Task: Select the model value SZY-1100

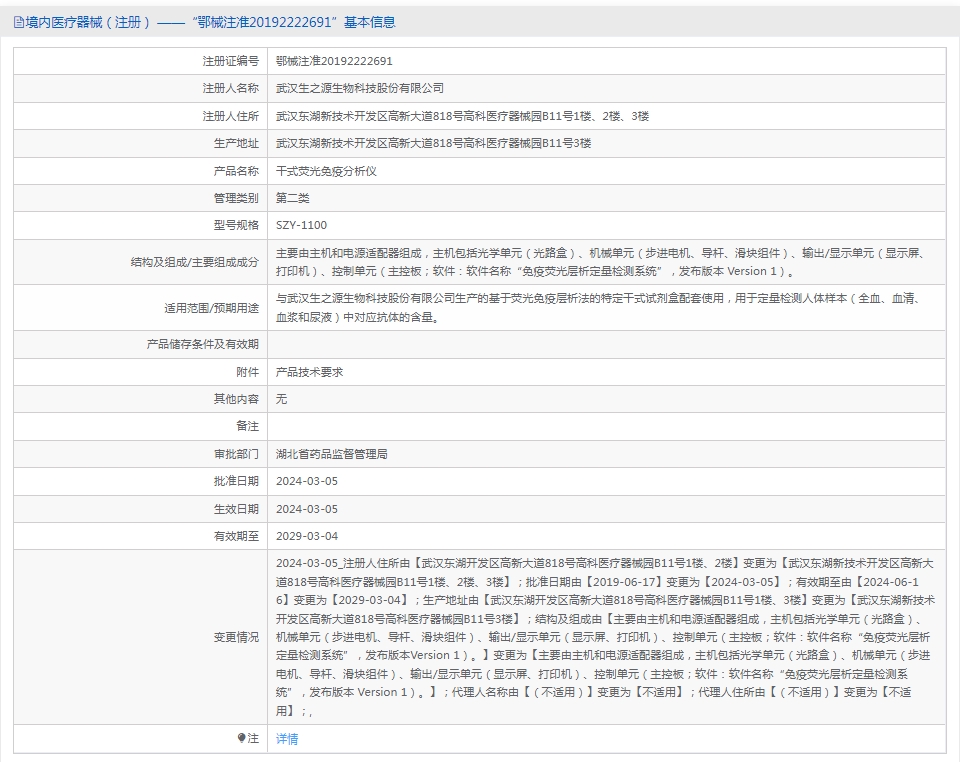Action: (x=301, y=225)
